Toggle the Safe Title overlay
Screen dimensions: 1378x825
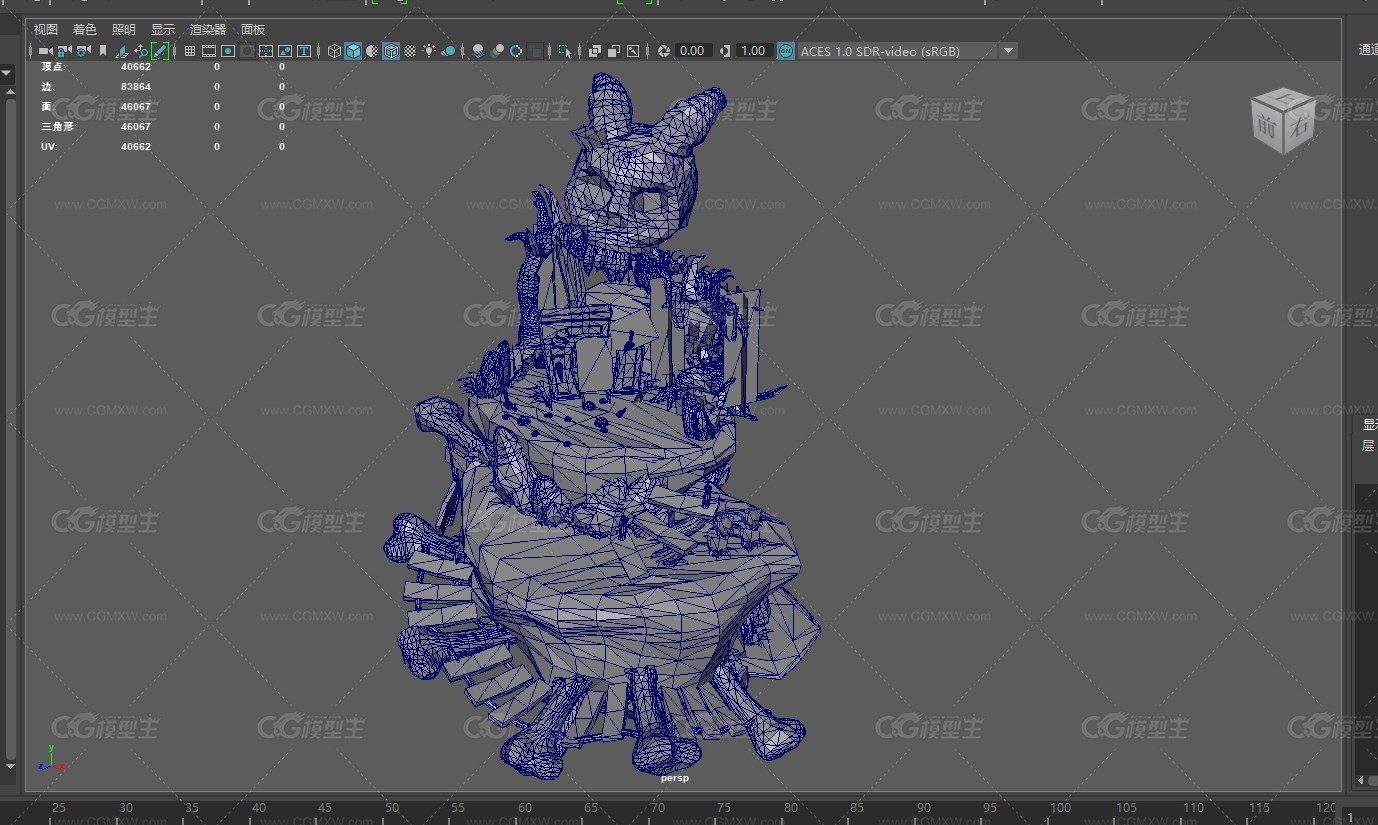pos(304,51)
